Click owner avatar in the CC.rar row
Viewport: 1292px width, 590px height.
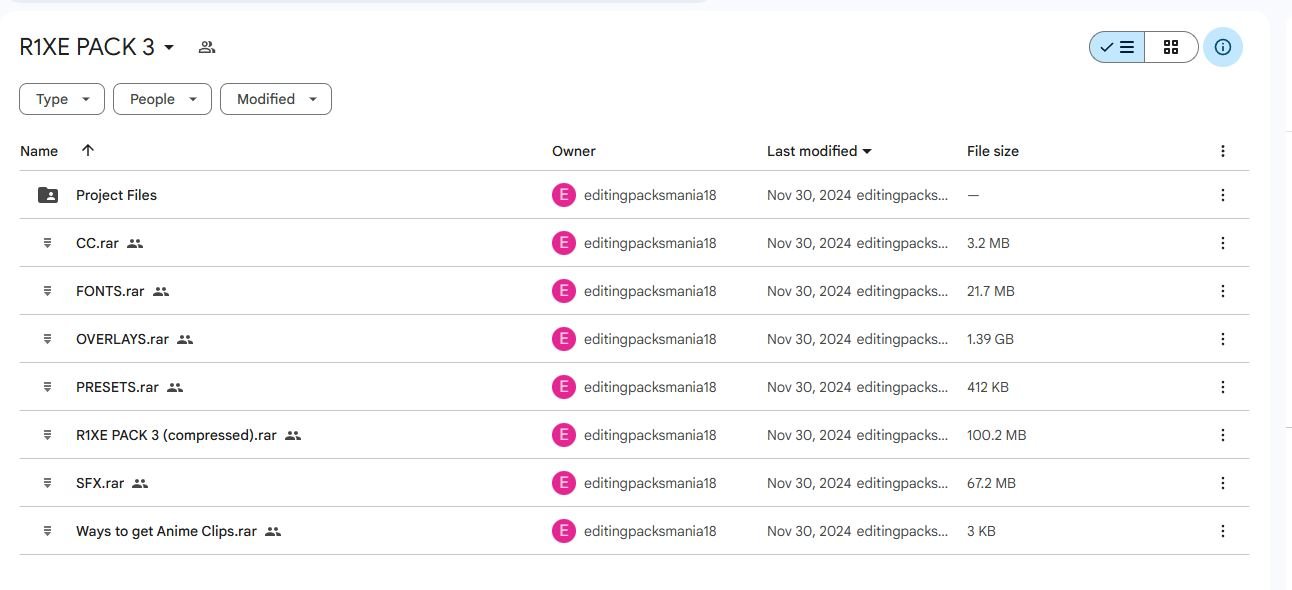point(564,243)
